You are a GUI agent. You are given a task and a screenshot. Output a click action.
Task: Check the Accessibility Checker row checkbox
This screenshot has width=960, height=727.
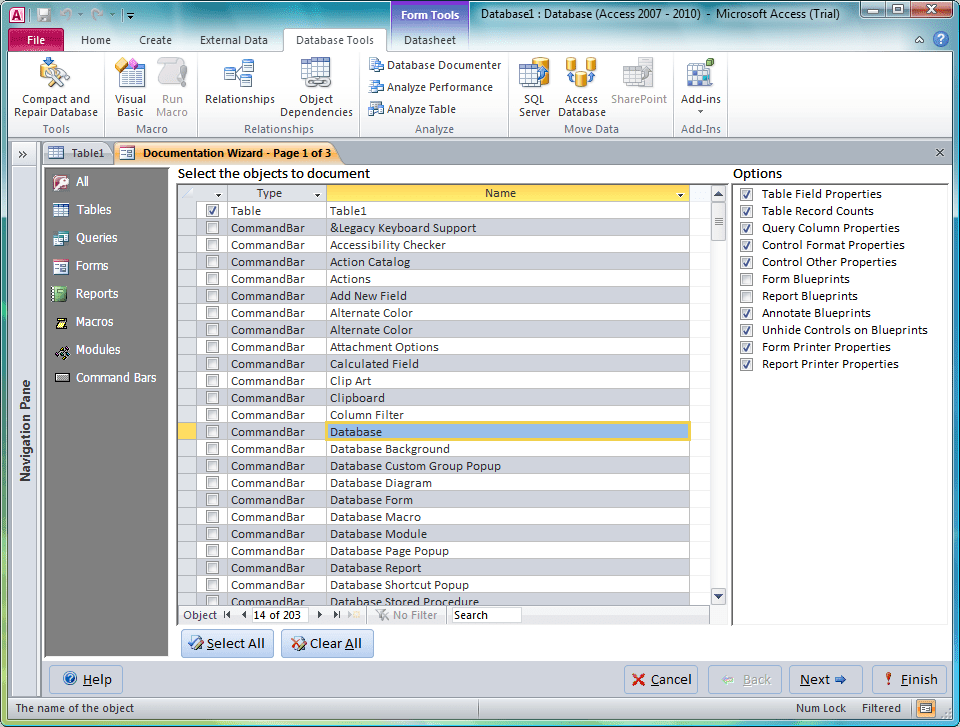[x=212, y=245]
